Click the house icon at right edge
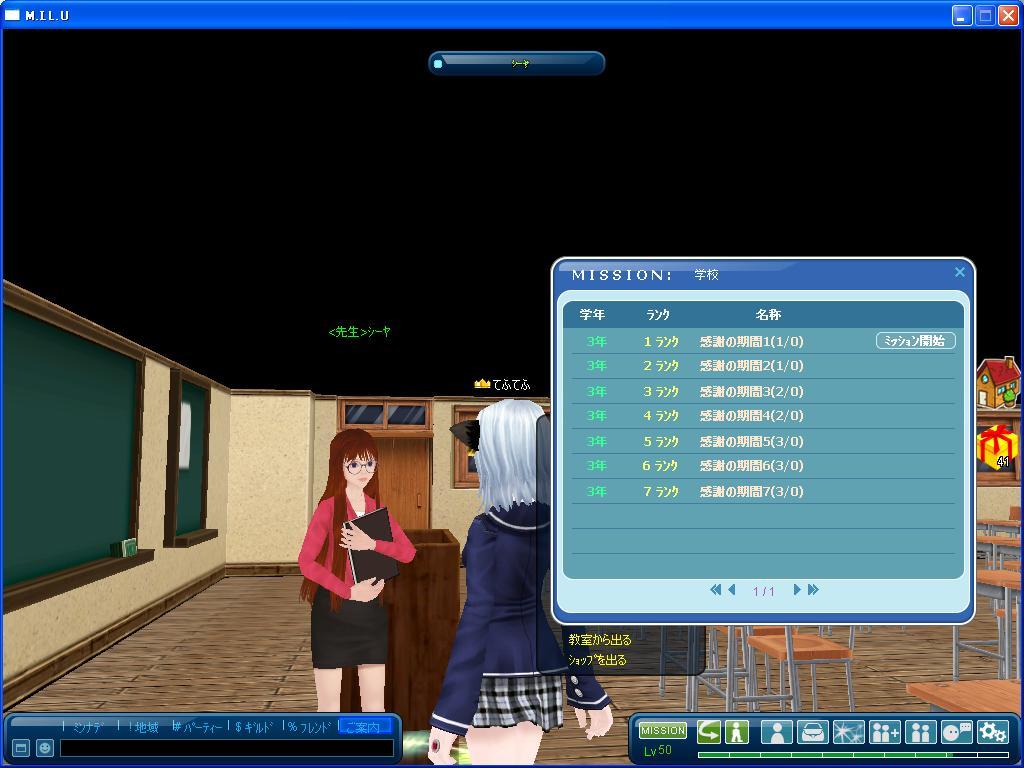This screenshot has width=1024, height=768. point(997,383)
